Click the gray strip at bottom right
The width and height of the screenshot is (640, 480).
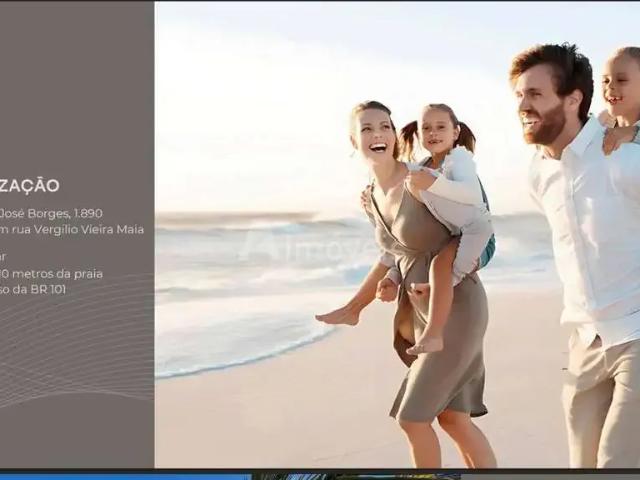coord(550,477)
